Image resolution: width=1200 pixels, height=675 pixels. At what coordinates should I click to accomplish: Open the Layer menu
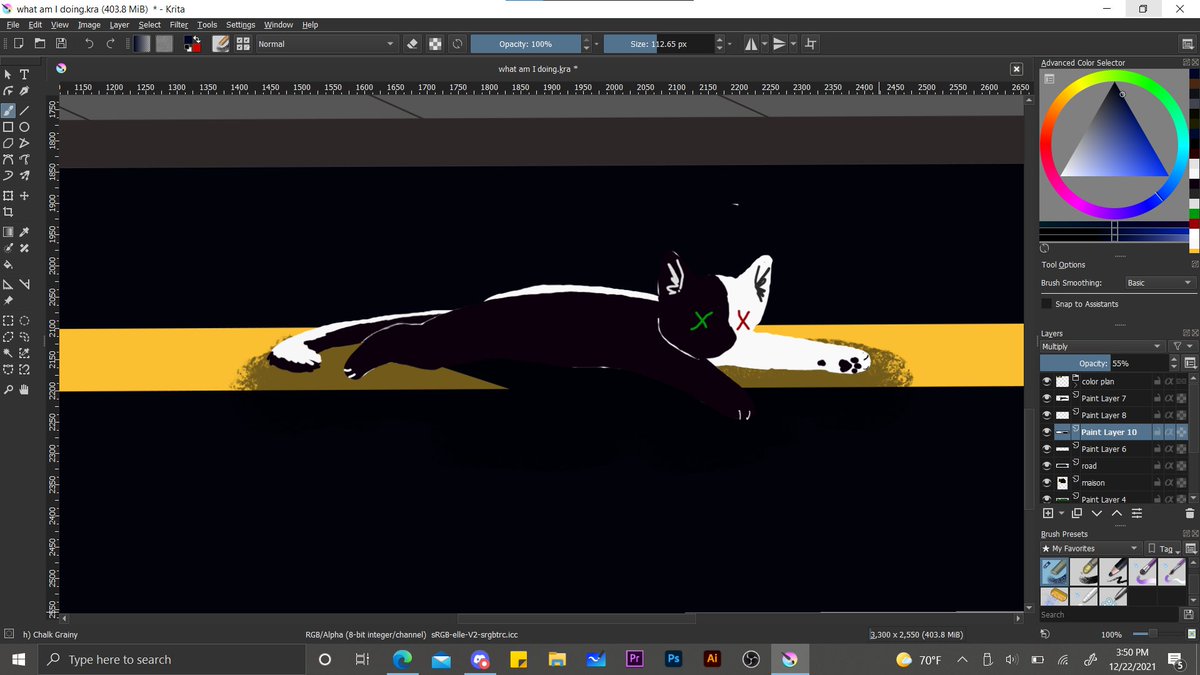[x=119, y=24]
